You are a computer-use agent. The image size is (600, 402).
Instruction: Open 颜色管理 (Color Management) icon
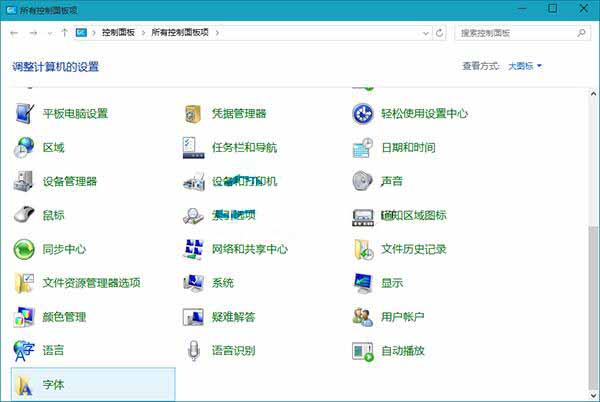pos(24,317)
